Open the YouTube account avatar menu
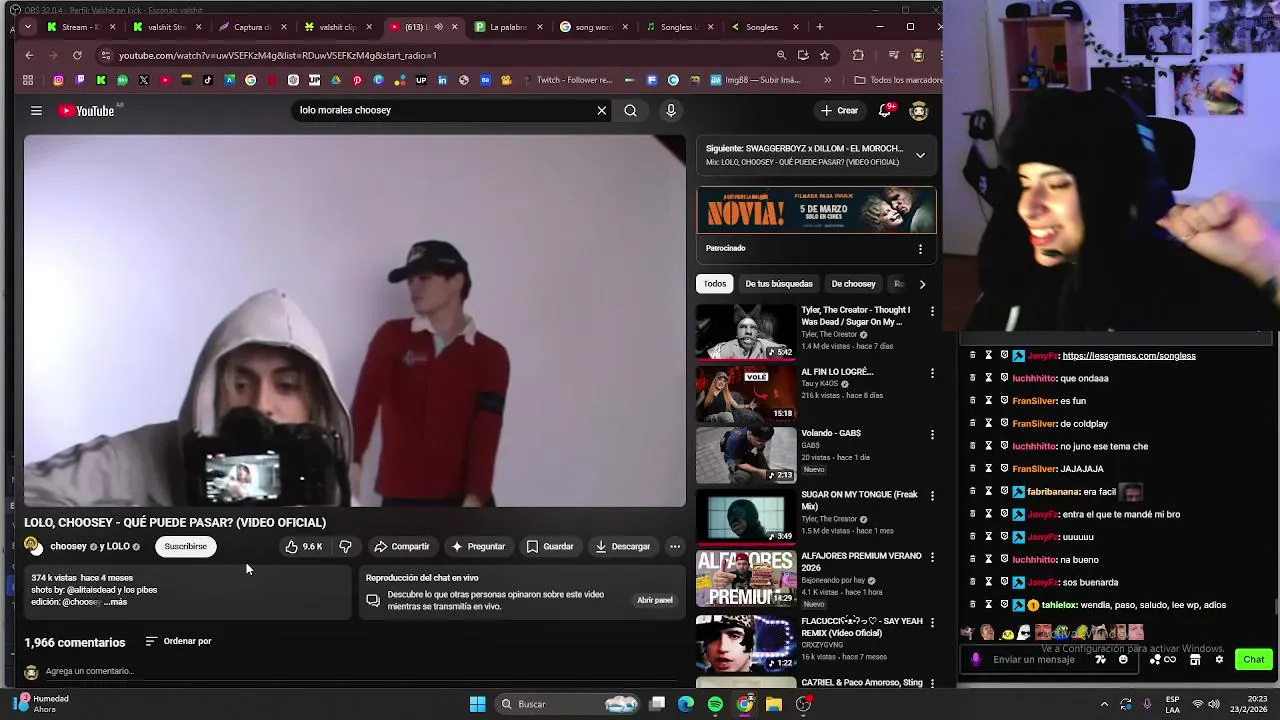 919,110
